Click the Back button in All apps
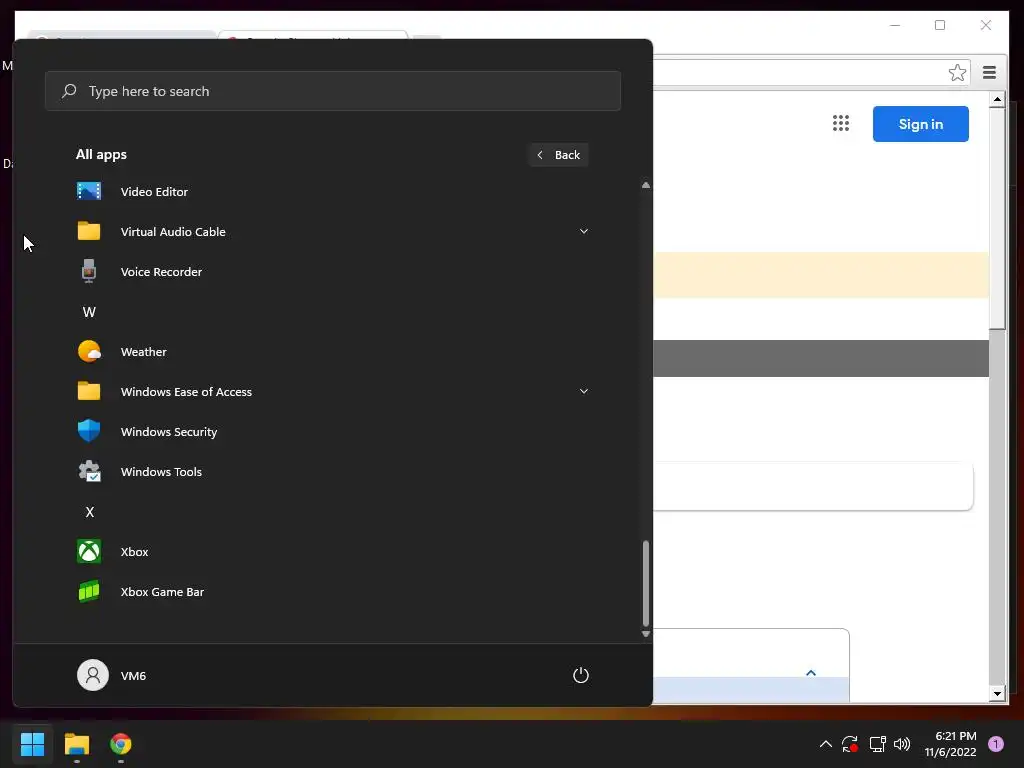The width and height of the screenshot is (1024, 768). pos(559,155)
